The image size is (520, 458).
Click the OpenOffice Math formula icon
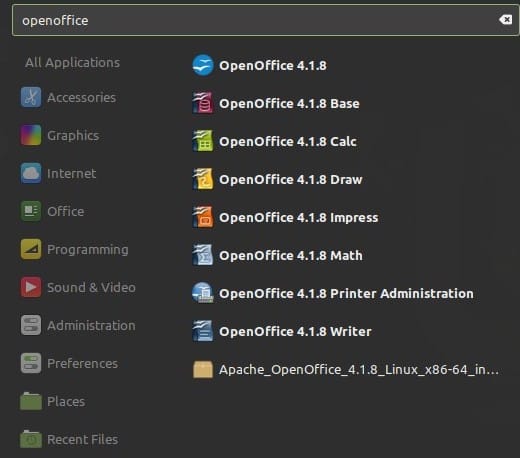tap(203, 255)
